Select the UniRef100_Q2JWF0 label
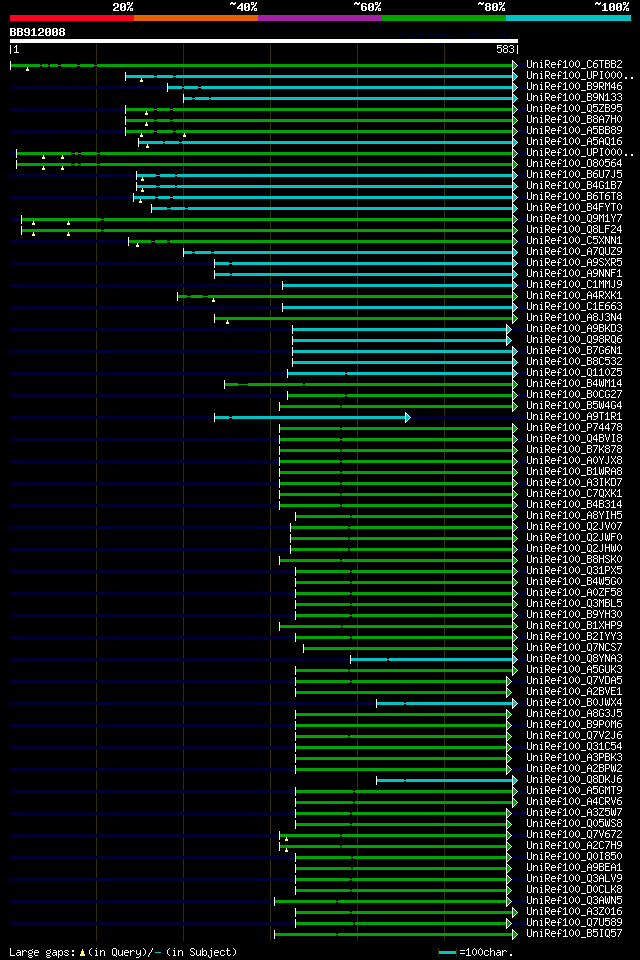 tap(574, 538)
